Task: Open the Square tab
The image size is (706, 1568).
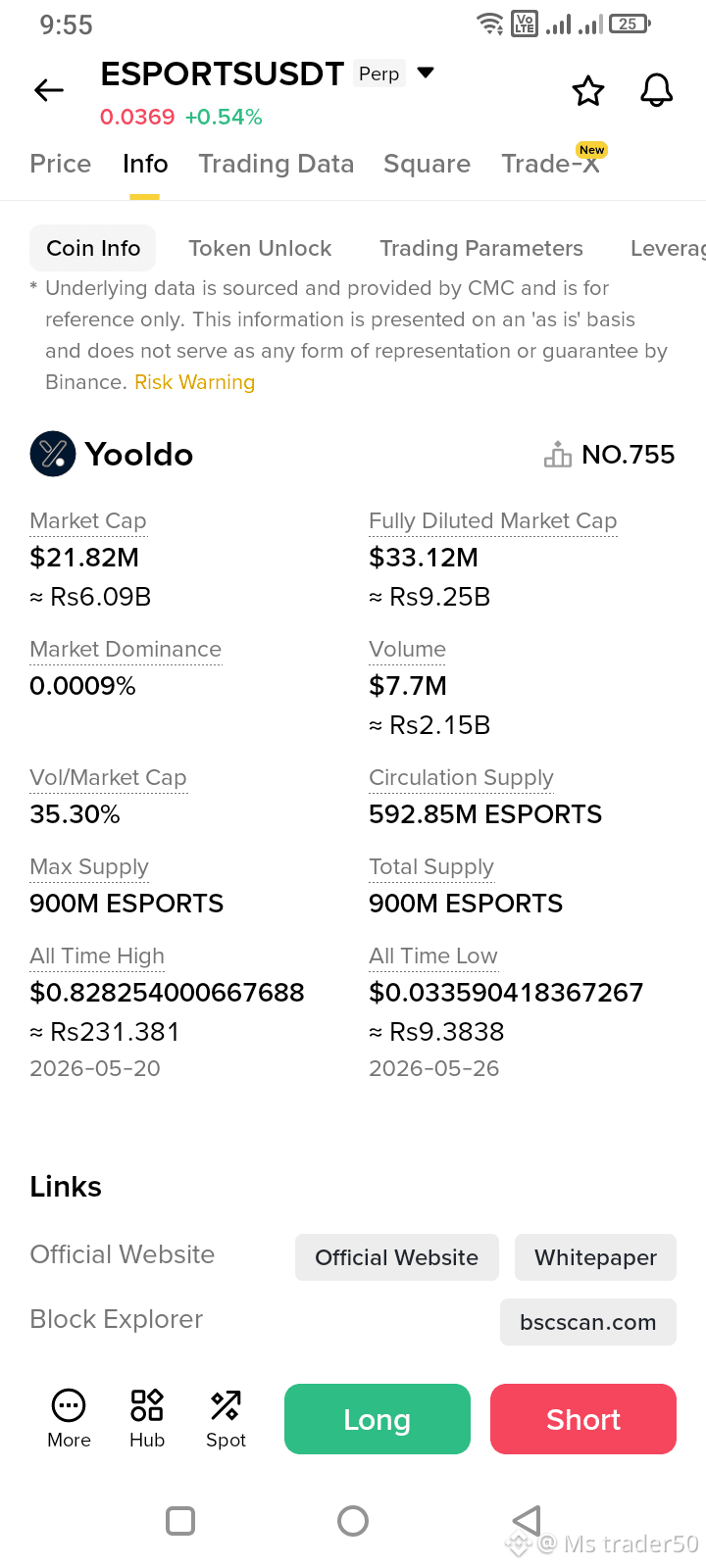Action: [428, 164]
